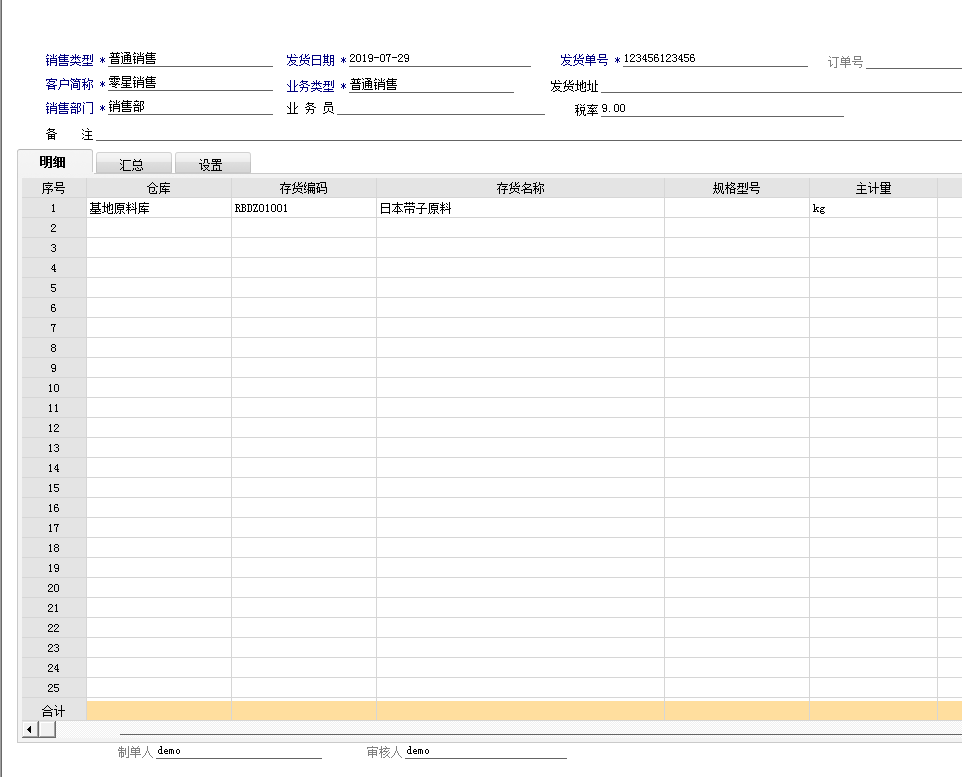Click the 发货单号 label
The image size is (962, 777).
[584, 60]
